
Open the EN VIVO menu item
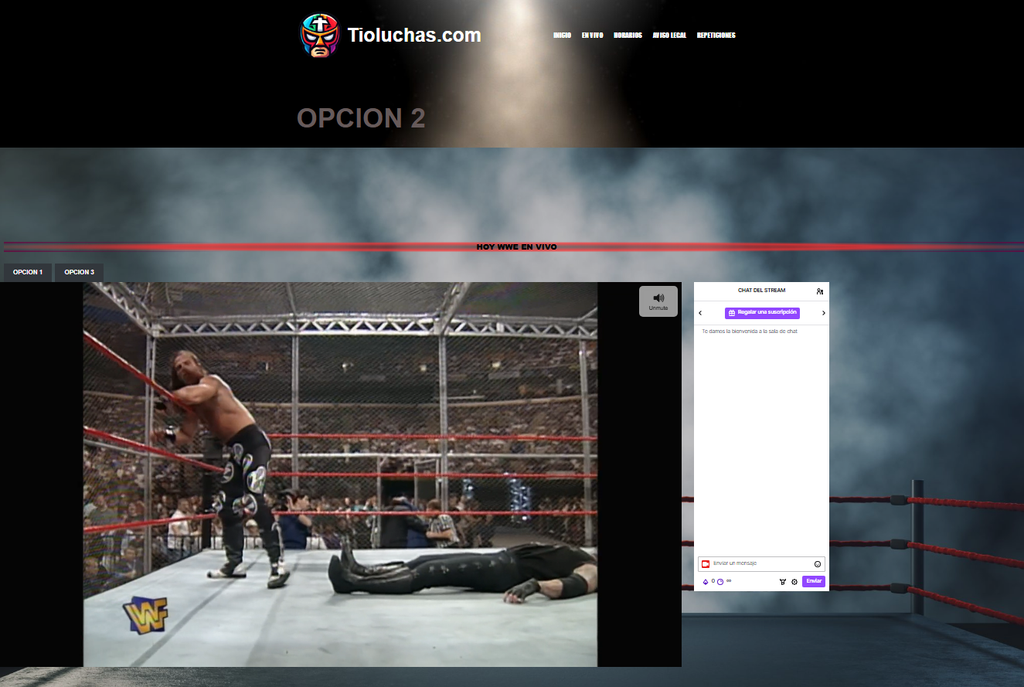point(592,35)
